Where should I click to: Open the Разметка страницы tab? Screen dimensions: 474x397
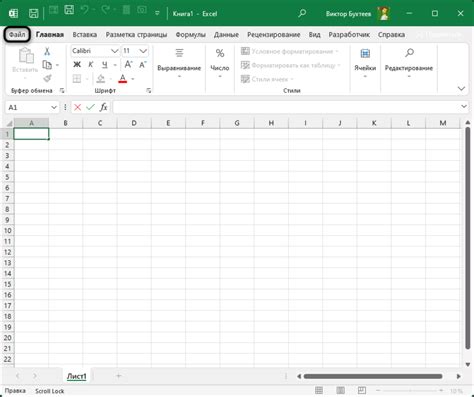coord(136,35)
